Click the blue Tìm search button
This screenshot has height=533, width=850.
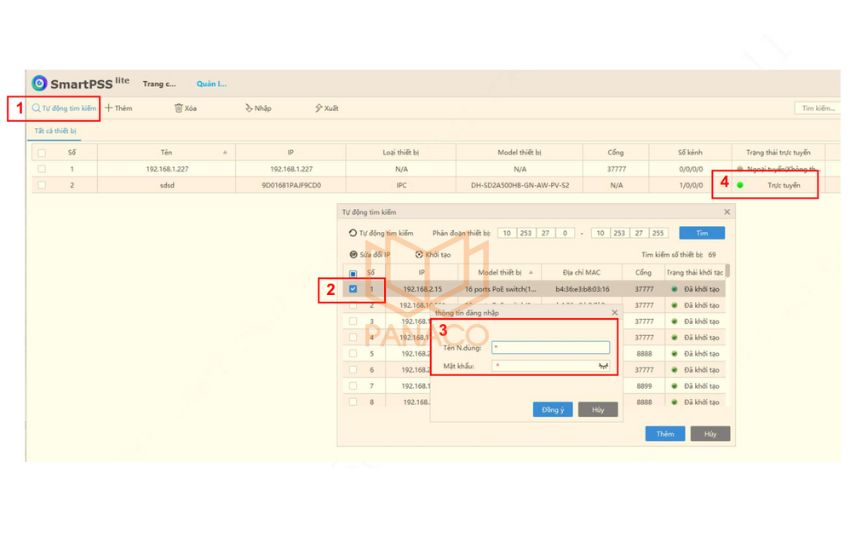701,233
